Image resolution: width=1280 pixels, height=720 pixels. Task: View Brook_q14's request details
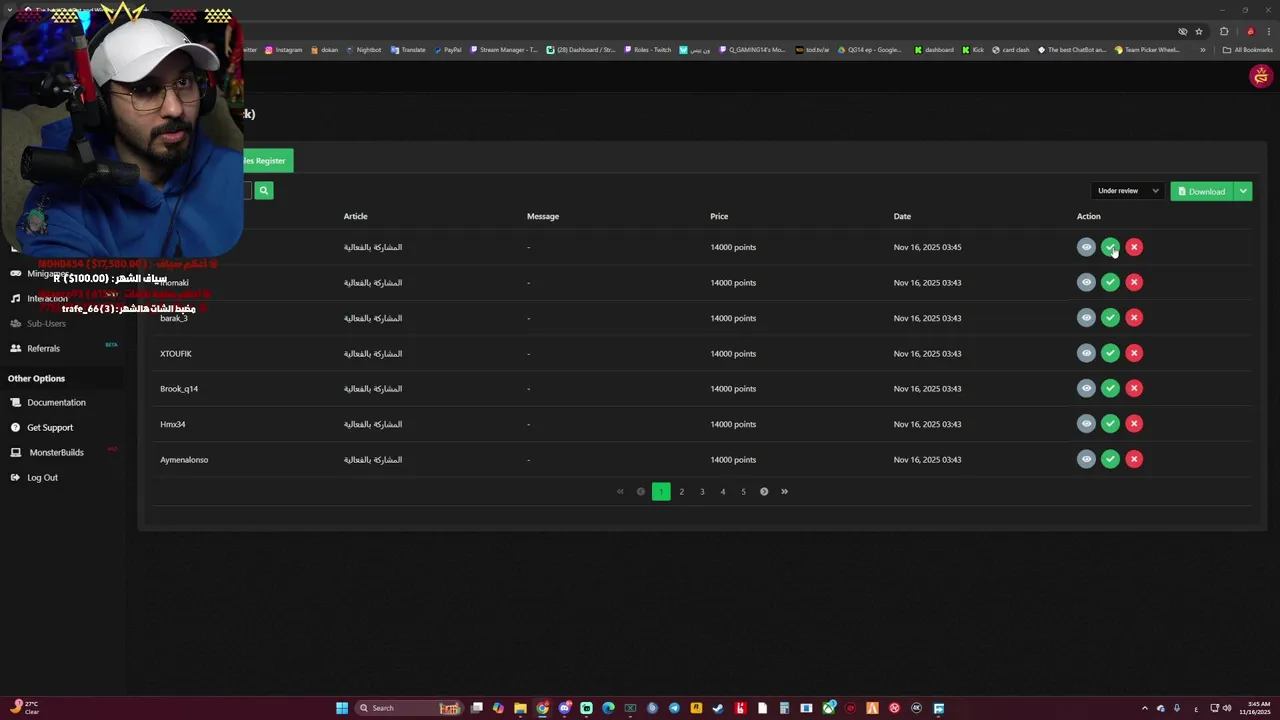click(1086, 388)
